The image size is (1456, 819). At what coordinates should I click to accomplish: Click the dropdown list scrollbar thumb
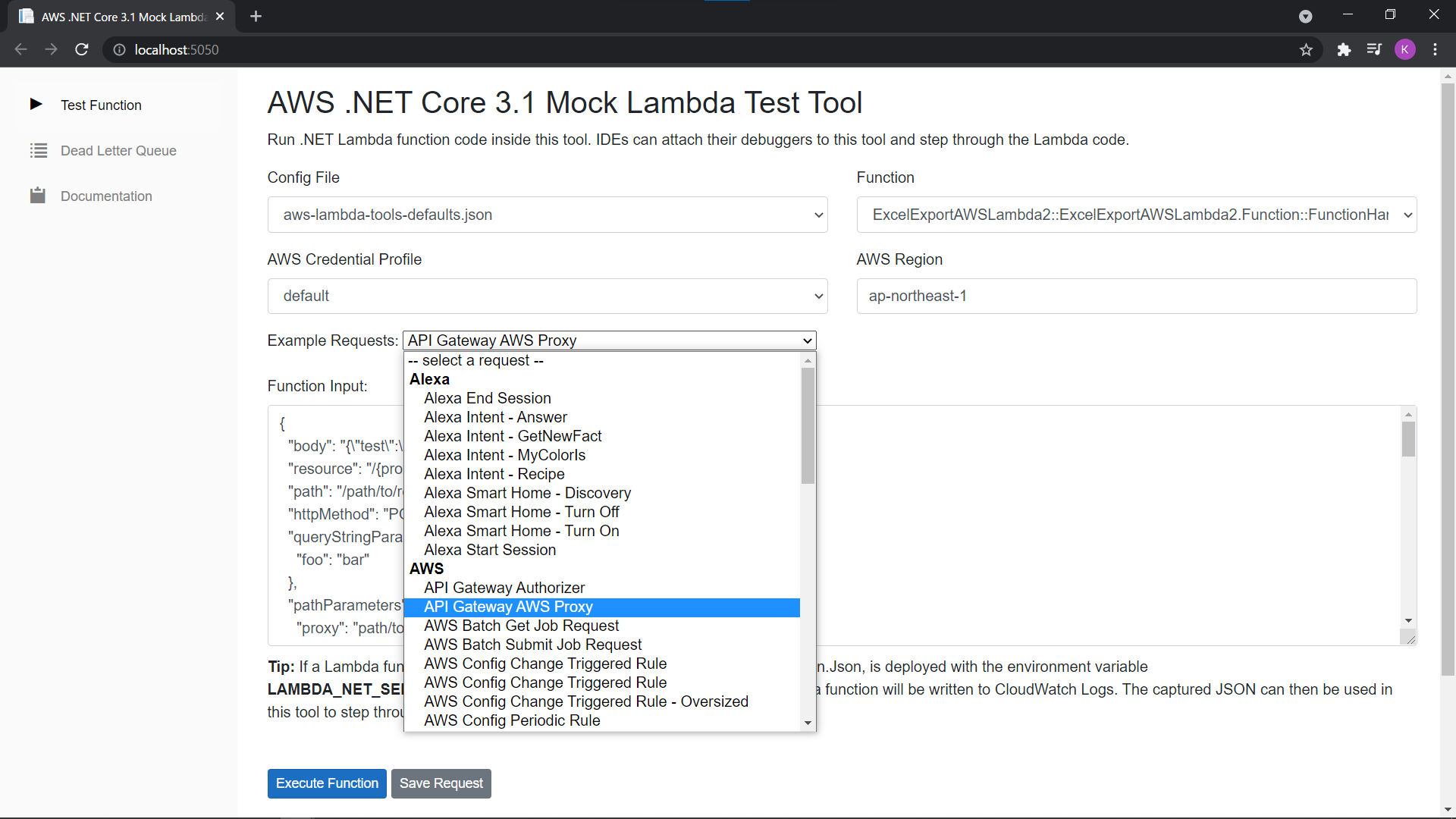coord(808,425)
